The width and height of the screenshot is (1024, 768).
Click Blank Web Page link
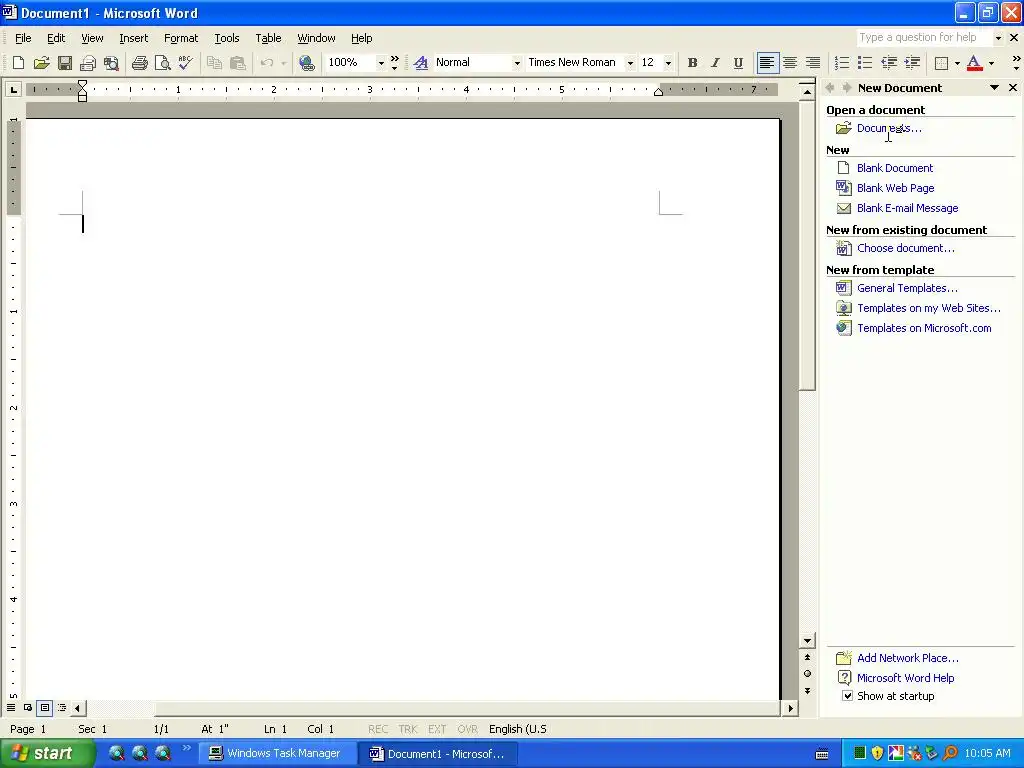tap(895, 188)
